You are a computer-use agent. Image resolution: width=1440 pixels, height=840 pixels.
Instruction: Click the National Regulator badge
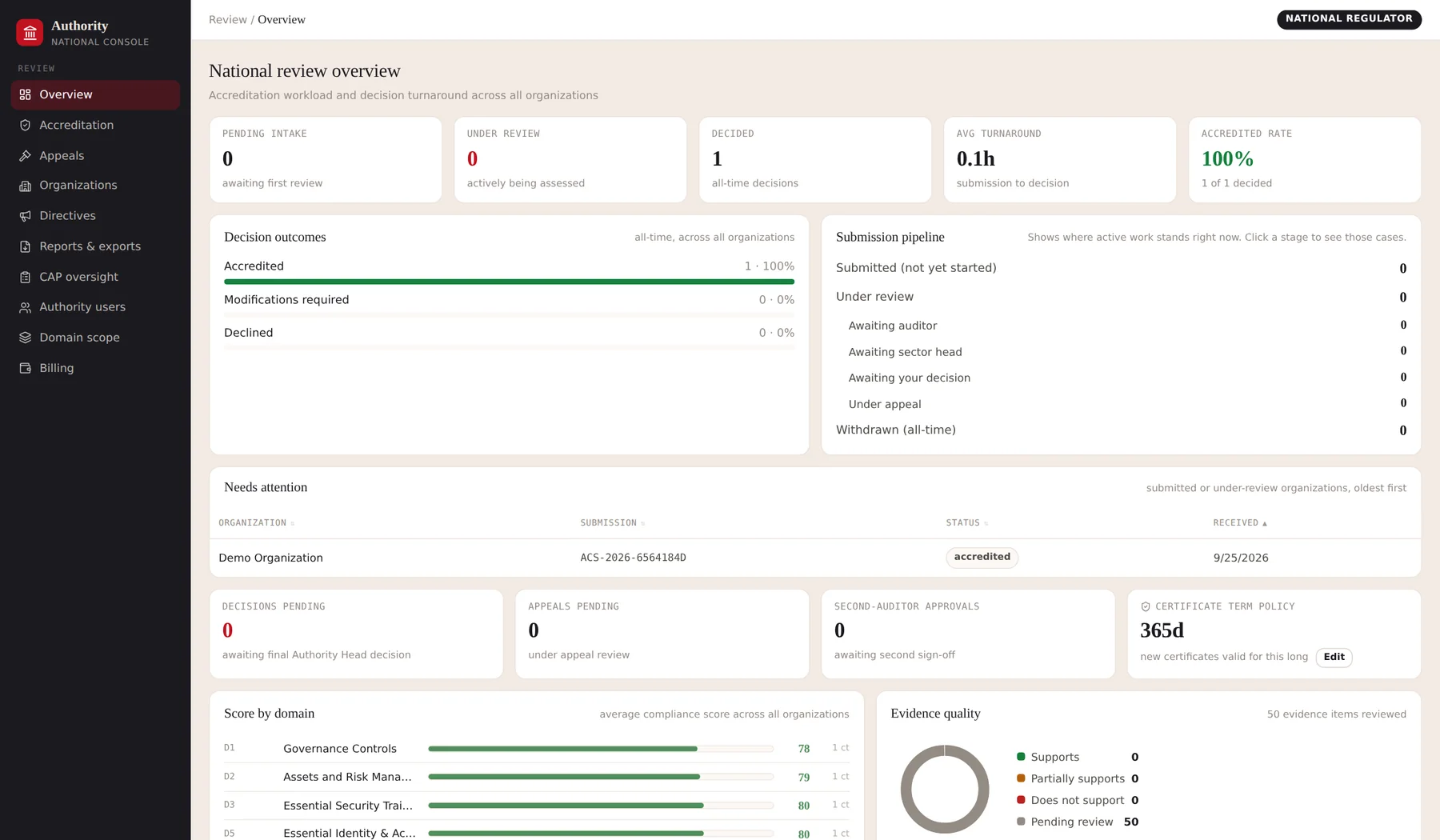1349,18
